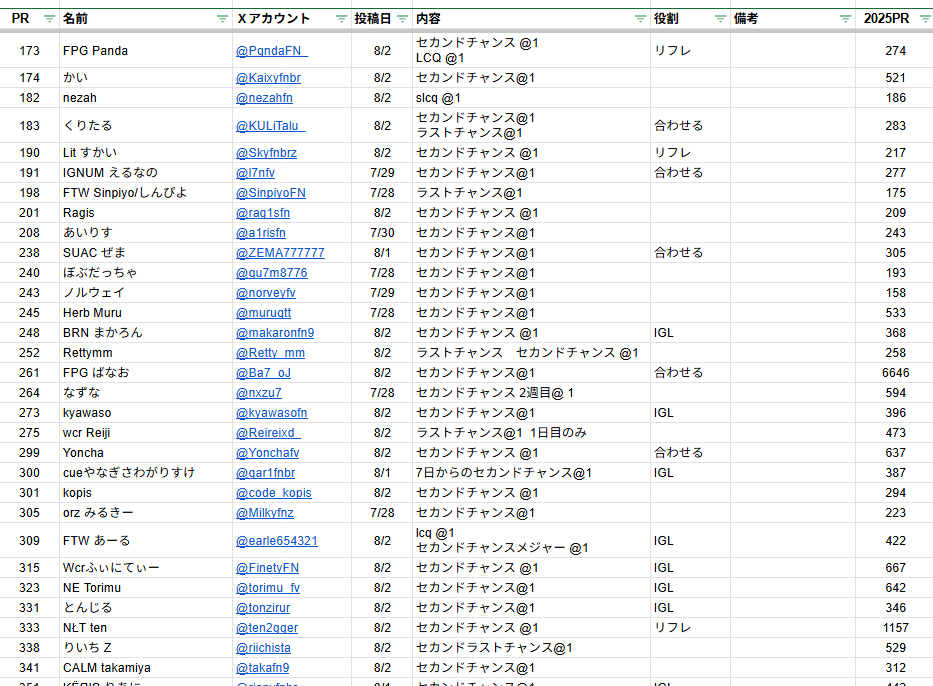Select the 2025PR value 1157

[894, 628]
